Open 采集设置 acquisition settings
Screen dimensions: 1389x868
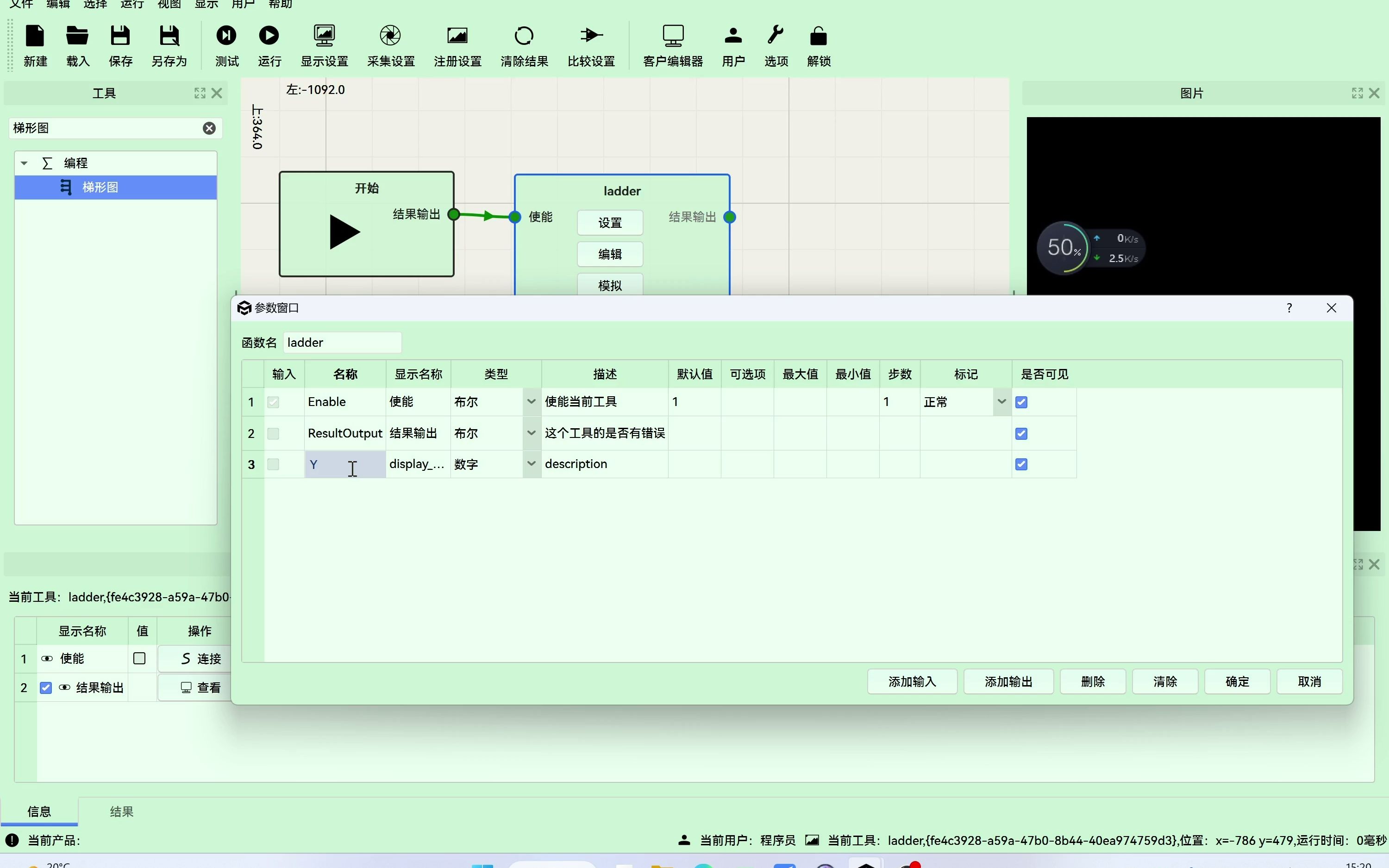390,45
